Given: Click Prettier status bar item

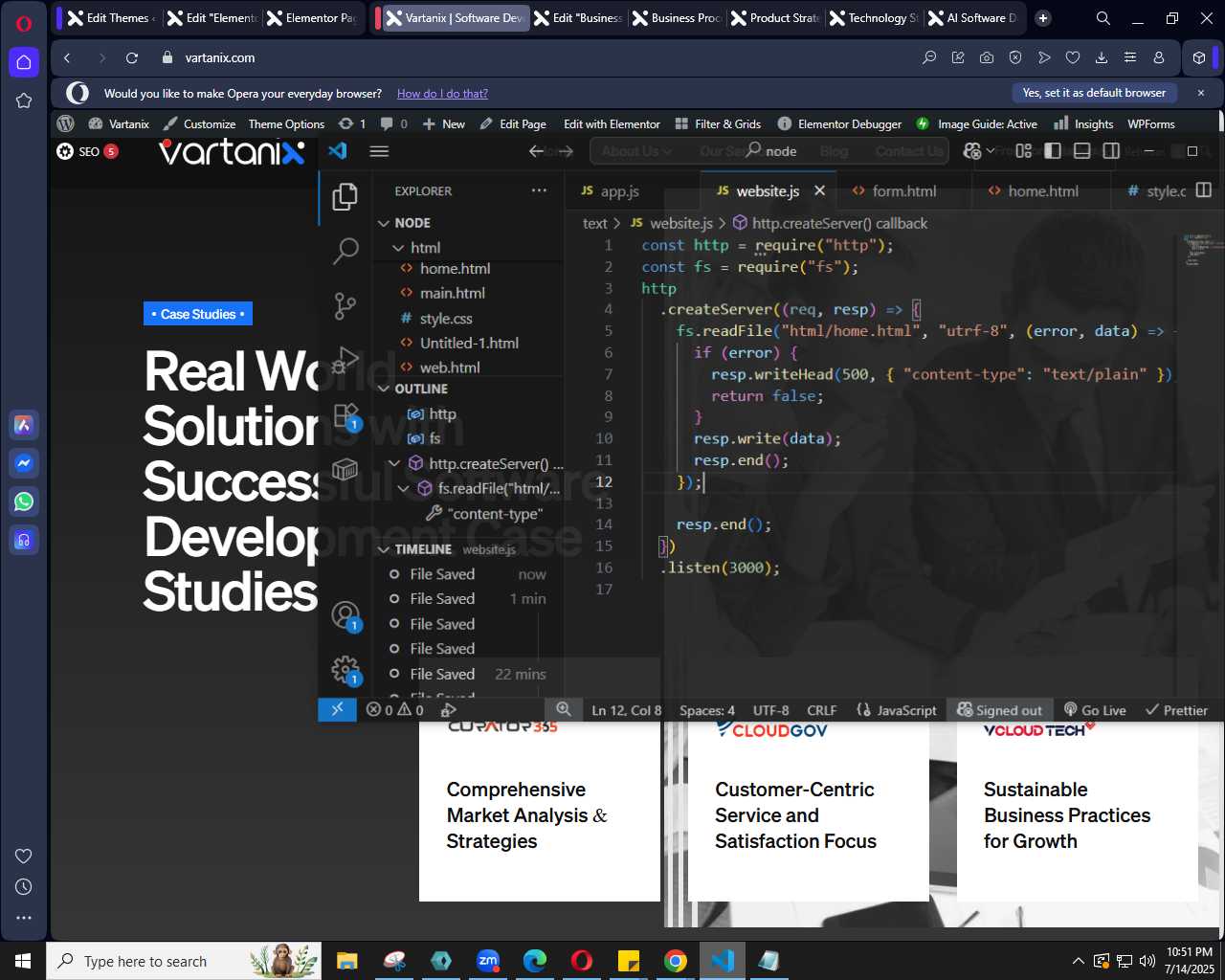Looking at the screenshot, I should coord(1176,710).
